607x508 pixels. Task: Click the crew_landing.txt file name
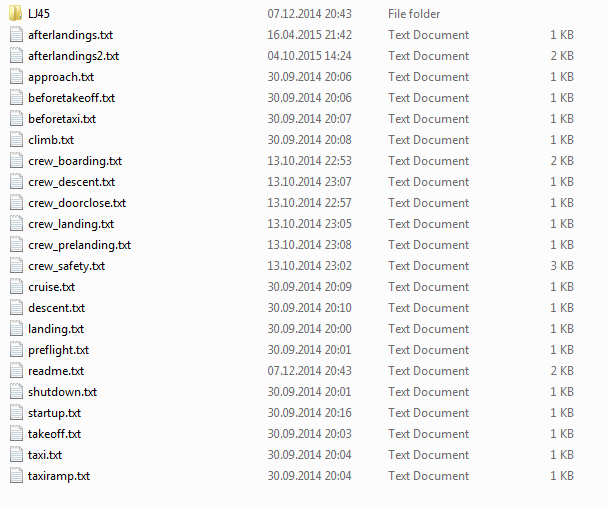[71, 224]
